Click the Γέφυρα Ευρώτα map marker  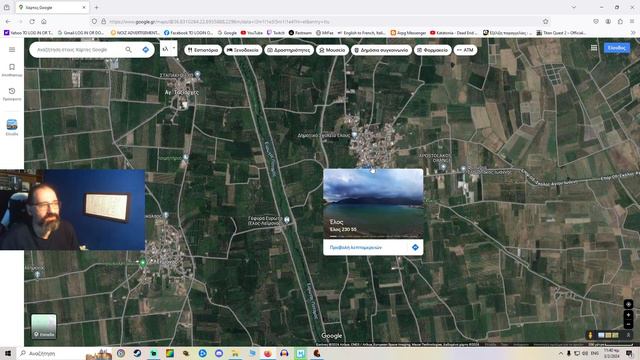pyautogui.click(x=287, y=220)
